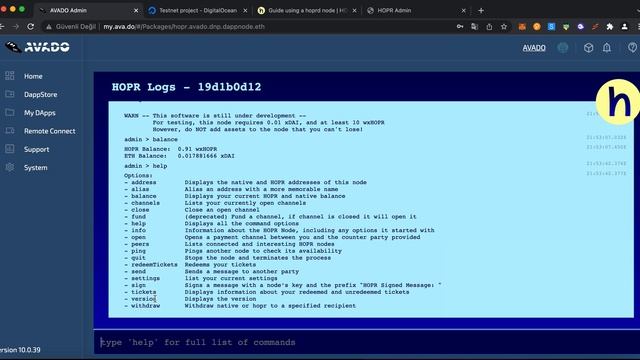The width and height of the screenshot is (640, 360).
Task: Click the share page icon
Action: (489, 27)
